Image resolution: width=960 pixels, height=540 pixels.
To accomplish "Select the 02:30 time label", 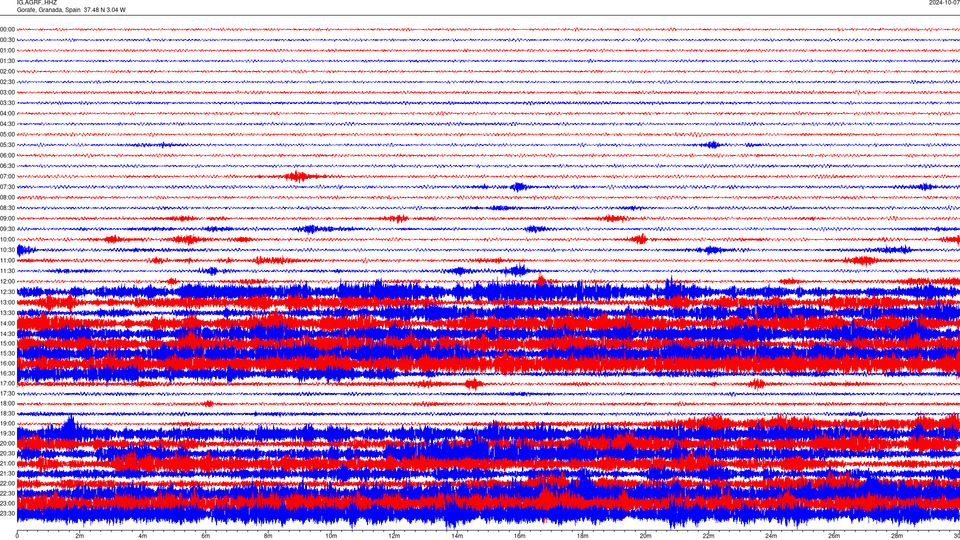I will [7, 81].
